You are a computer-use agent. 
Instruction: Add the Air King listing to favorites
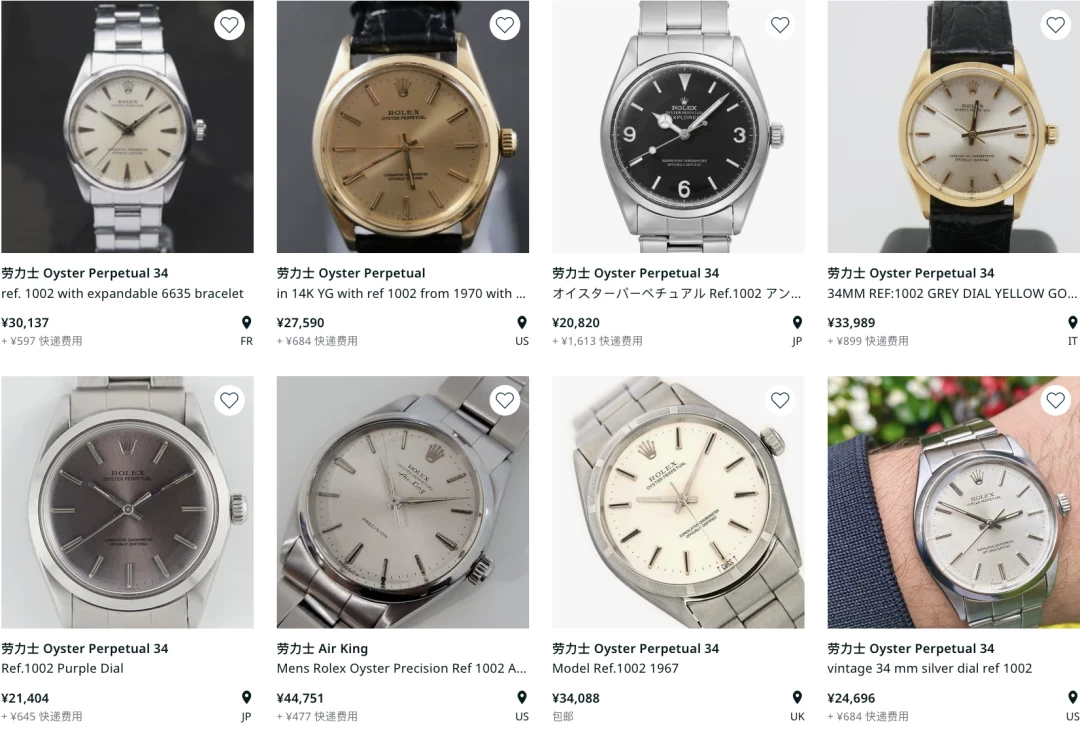[x=505, y=401]
